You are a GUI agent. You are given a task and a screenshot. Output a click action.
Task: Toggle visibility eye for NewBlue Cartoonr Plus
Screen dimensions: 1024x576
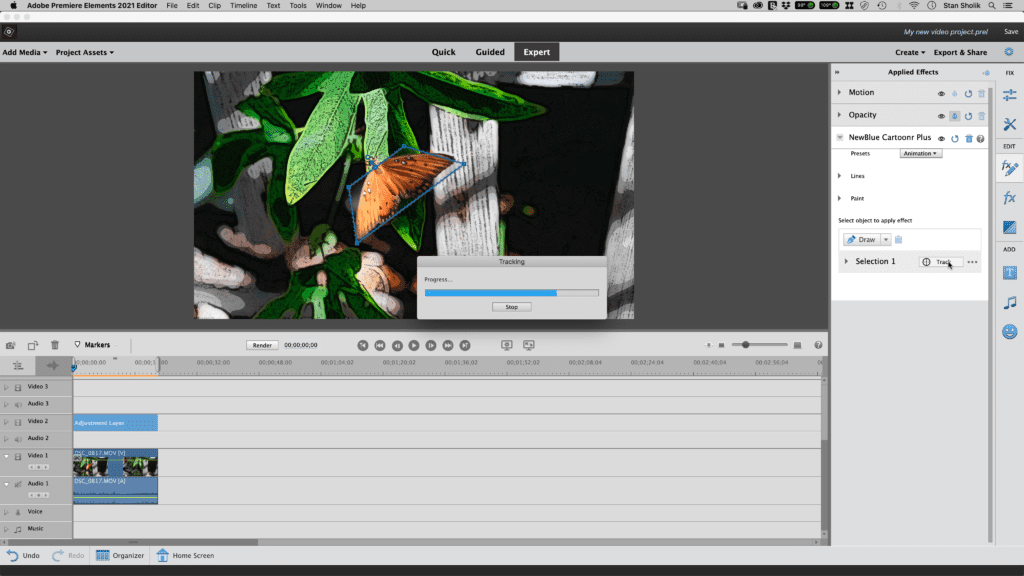pos(941,138)
